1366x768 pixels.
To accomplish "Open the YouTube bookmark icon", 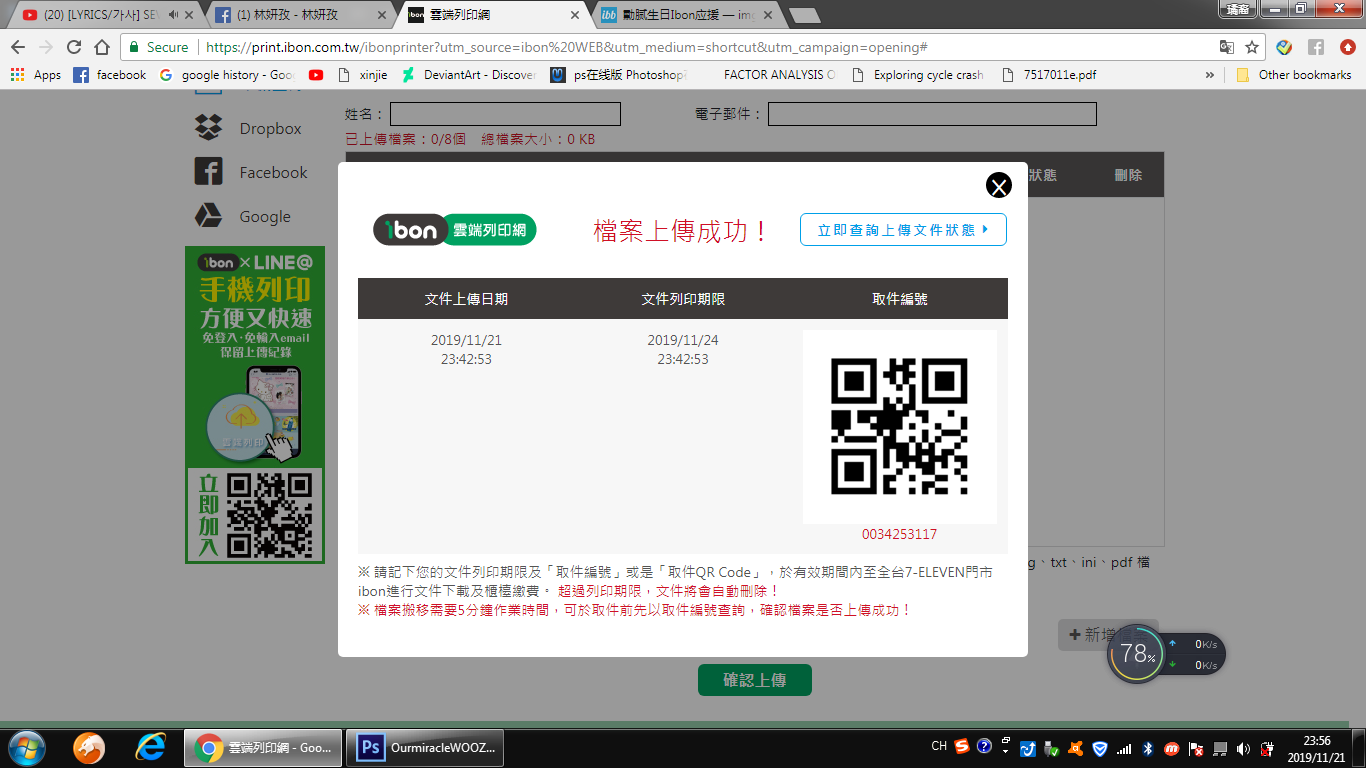I will point(316,75).
